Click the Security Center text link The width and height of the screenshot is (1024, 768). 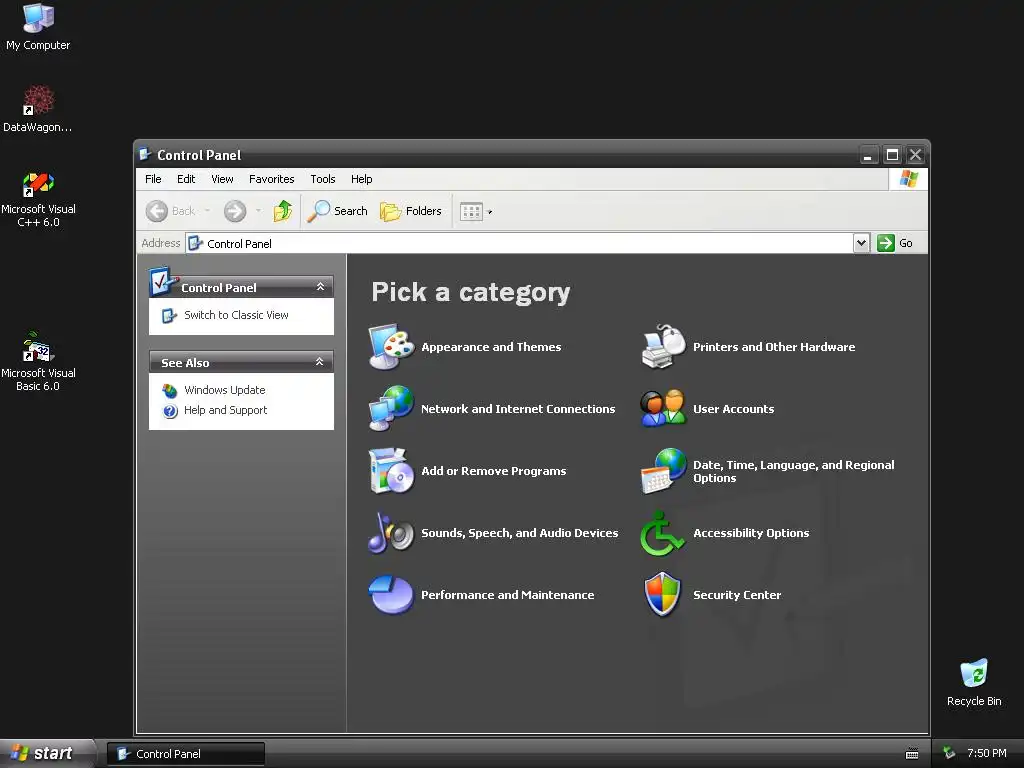(x=737, y=595)
